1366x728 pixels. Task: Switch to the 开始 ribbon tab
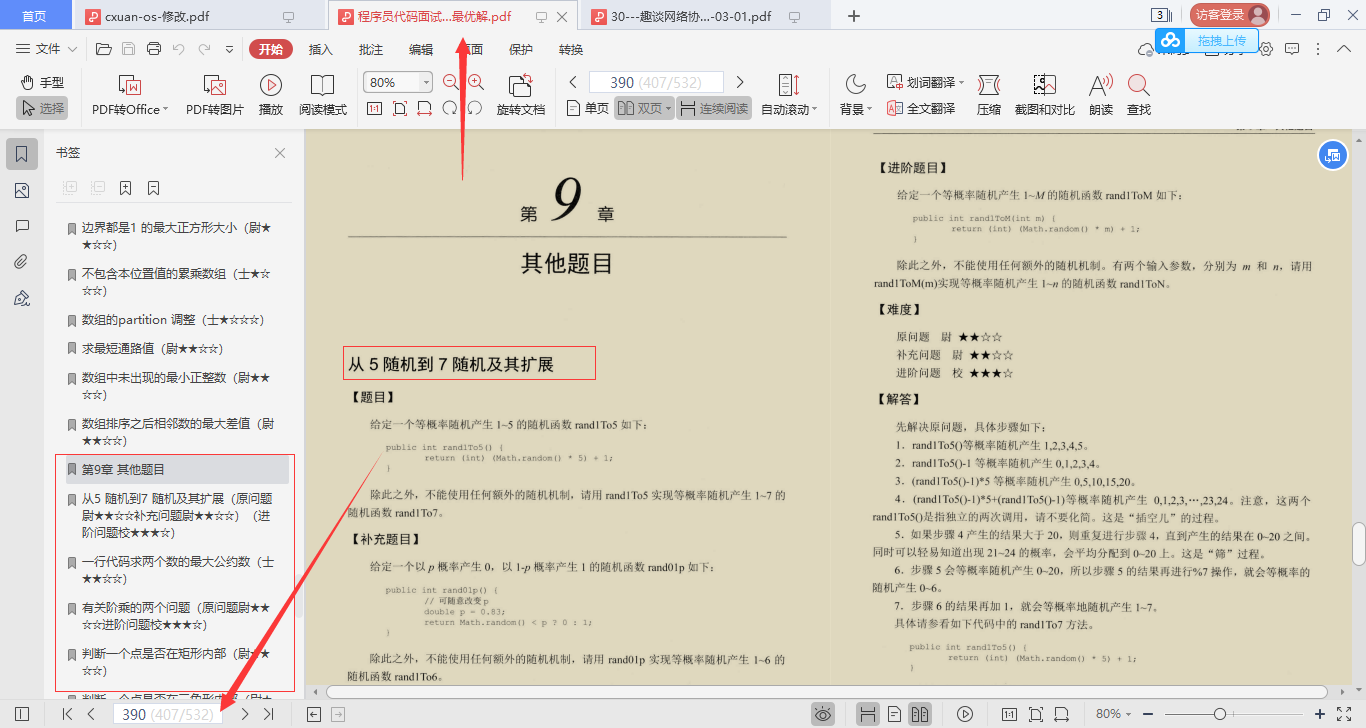point(271,49)
